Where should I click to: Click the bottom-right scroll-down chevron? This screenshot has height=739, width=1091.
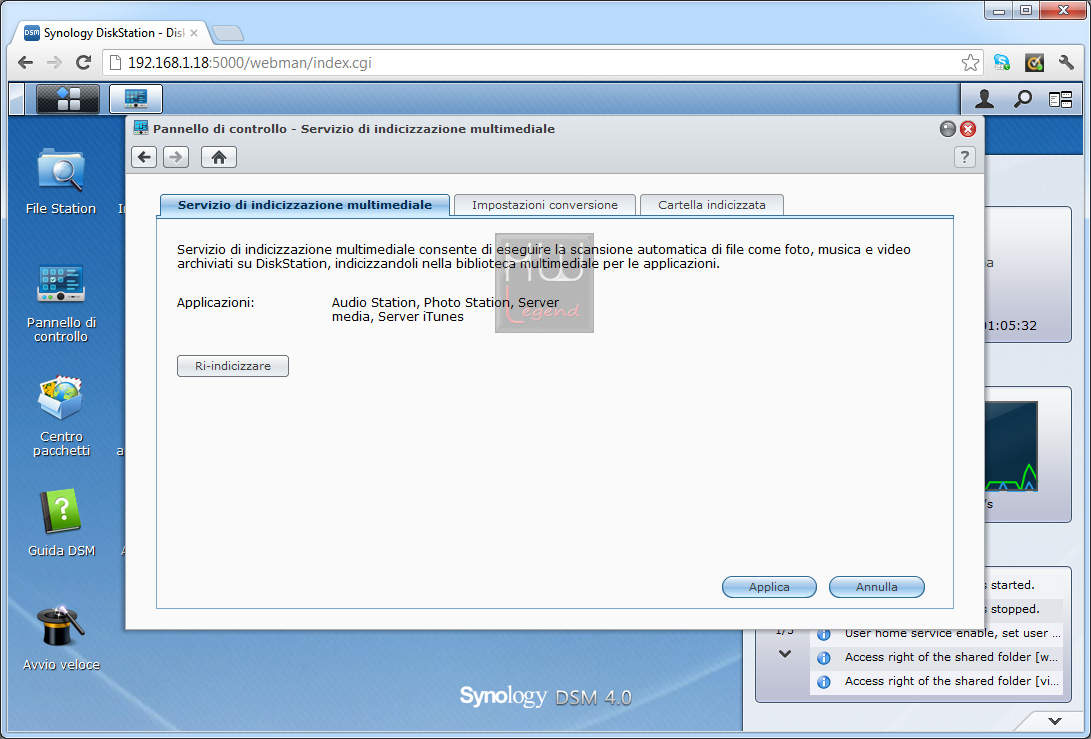[1055, 722]
